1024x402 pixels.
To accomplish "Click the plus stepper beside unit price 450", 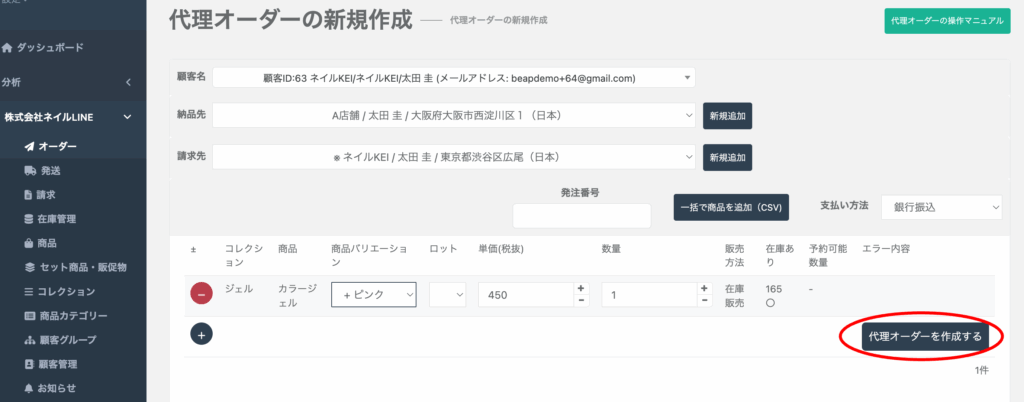I will pos(582,288).
